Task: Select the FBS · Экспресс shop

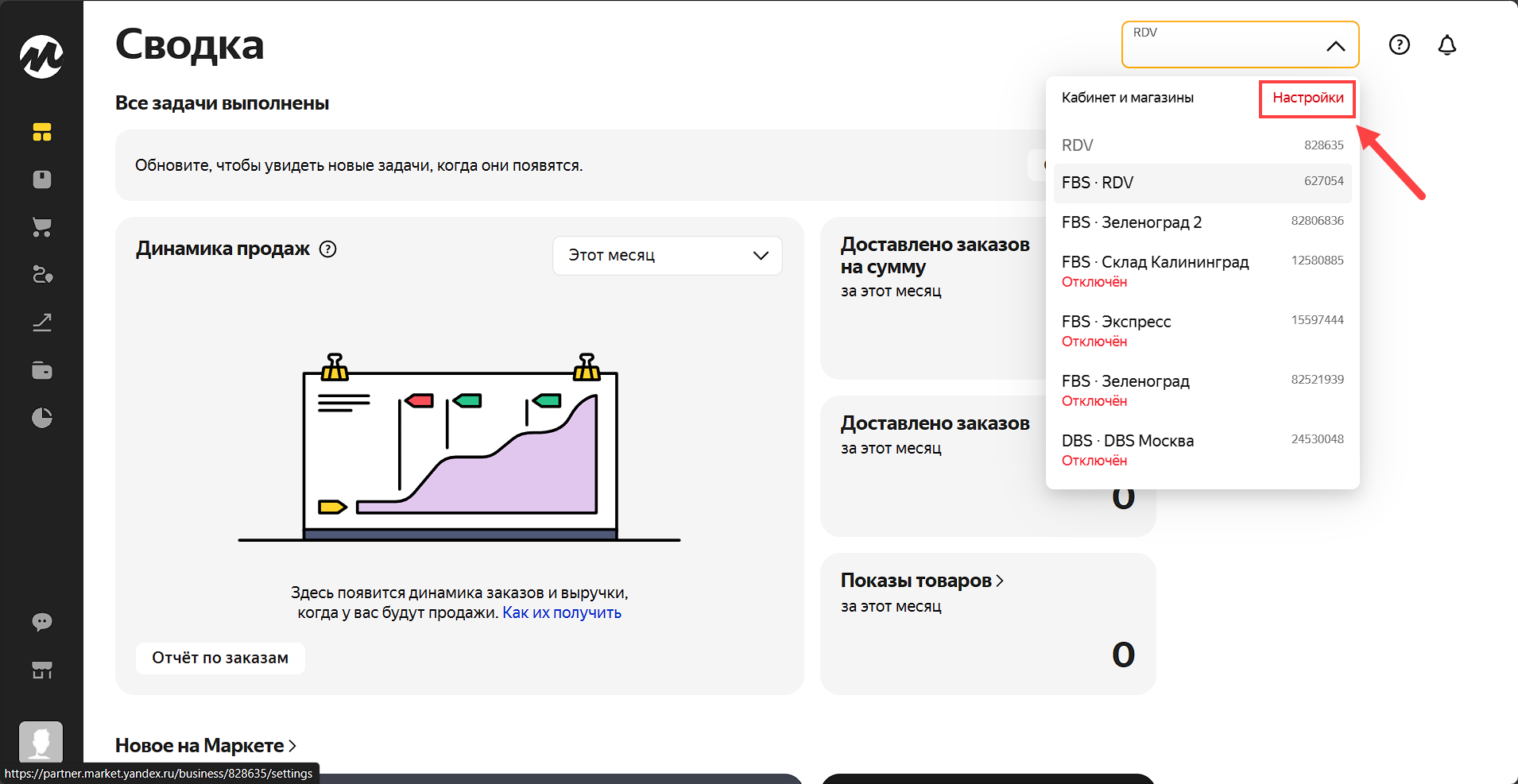Action: 1202,330
